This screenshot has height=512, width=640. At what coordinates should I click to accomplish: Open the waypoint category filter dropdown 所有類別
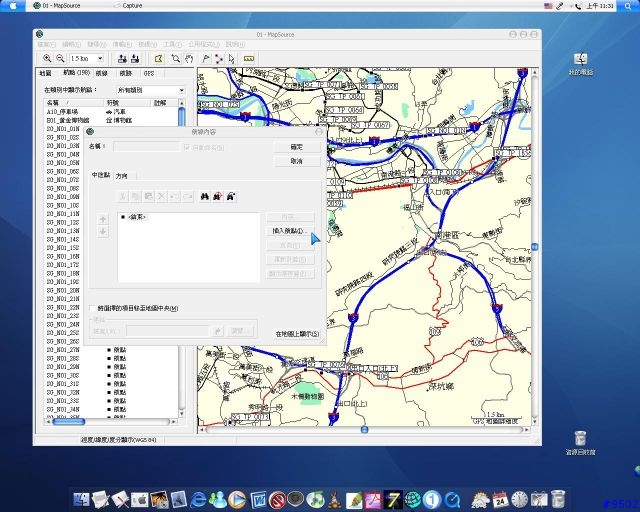pyautogui.click(x=151, y=90)
